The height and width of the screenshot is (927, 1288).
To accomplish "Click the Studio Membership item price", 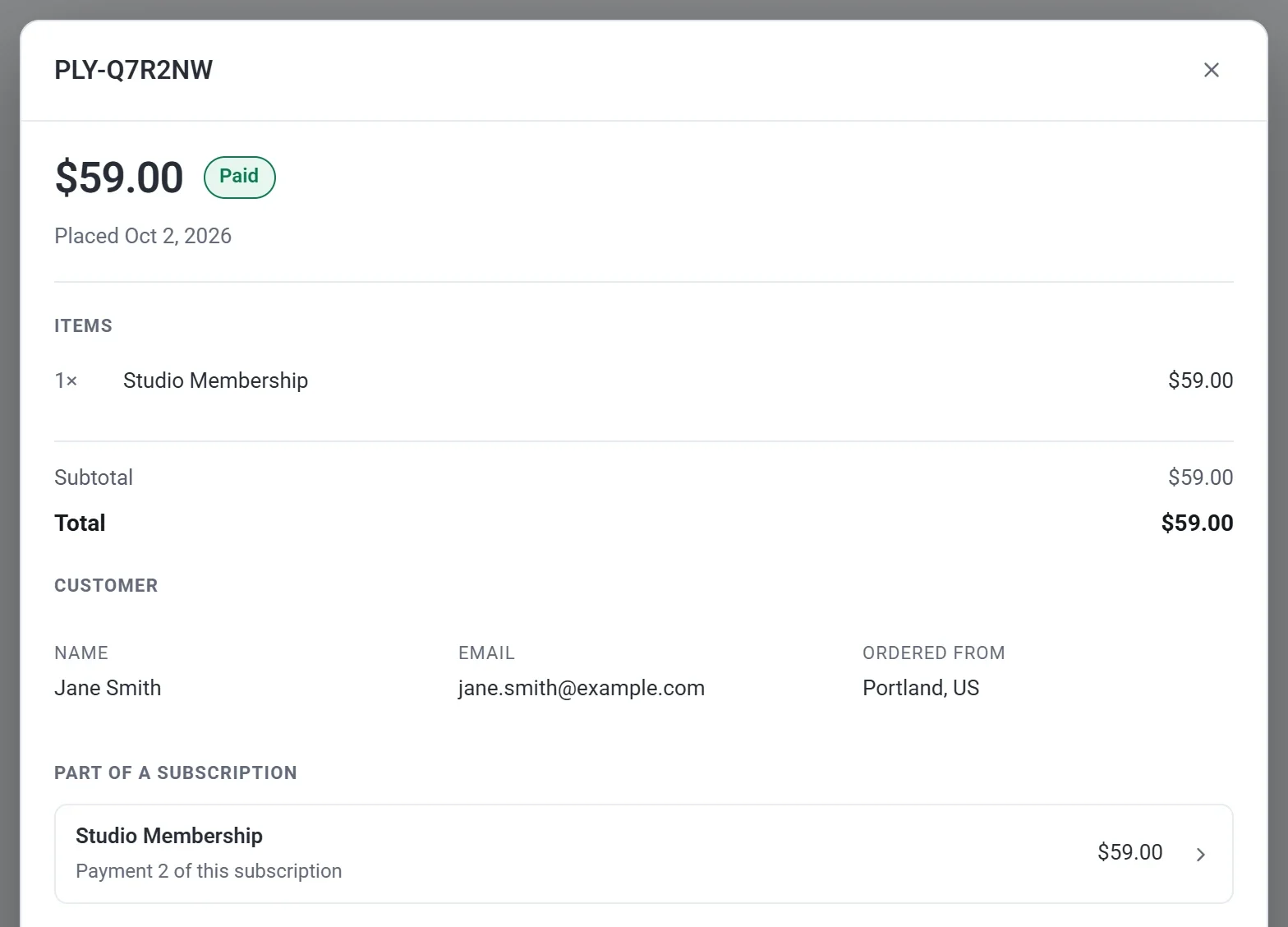I will [1200, 380].
